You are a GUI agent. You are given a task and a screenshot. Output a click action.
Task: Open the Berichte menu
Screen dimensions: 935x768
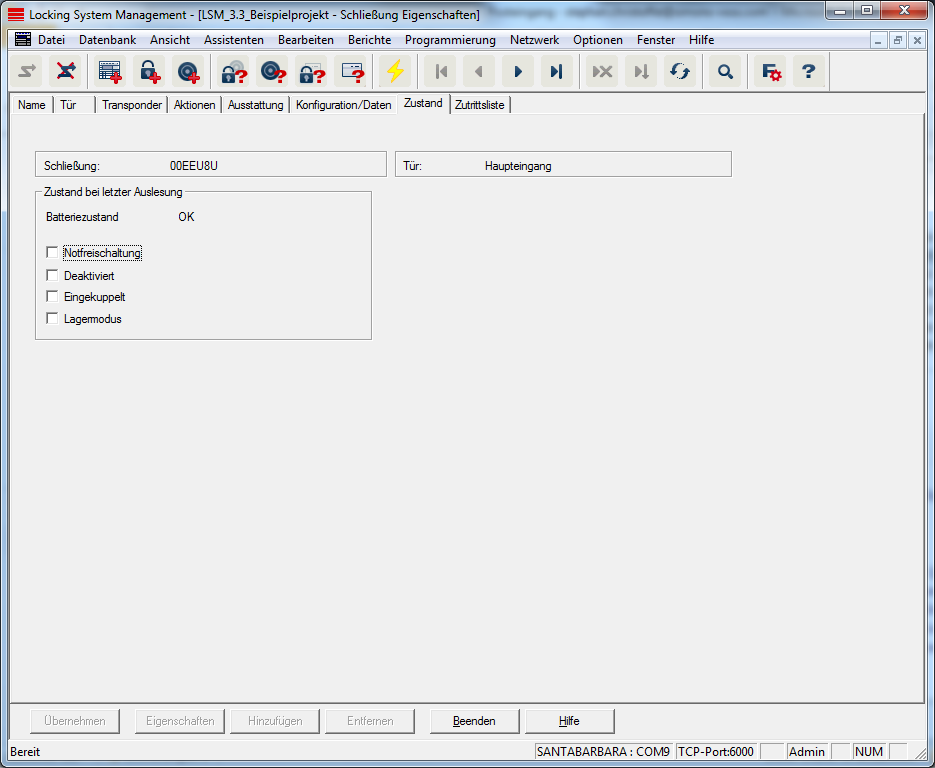(x=369, y=40)
